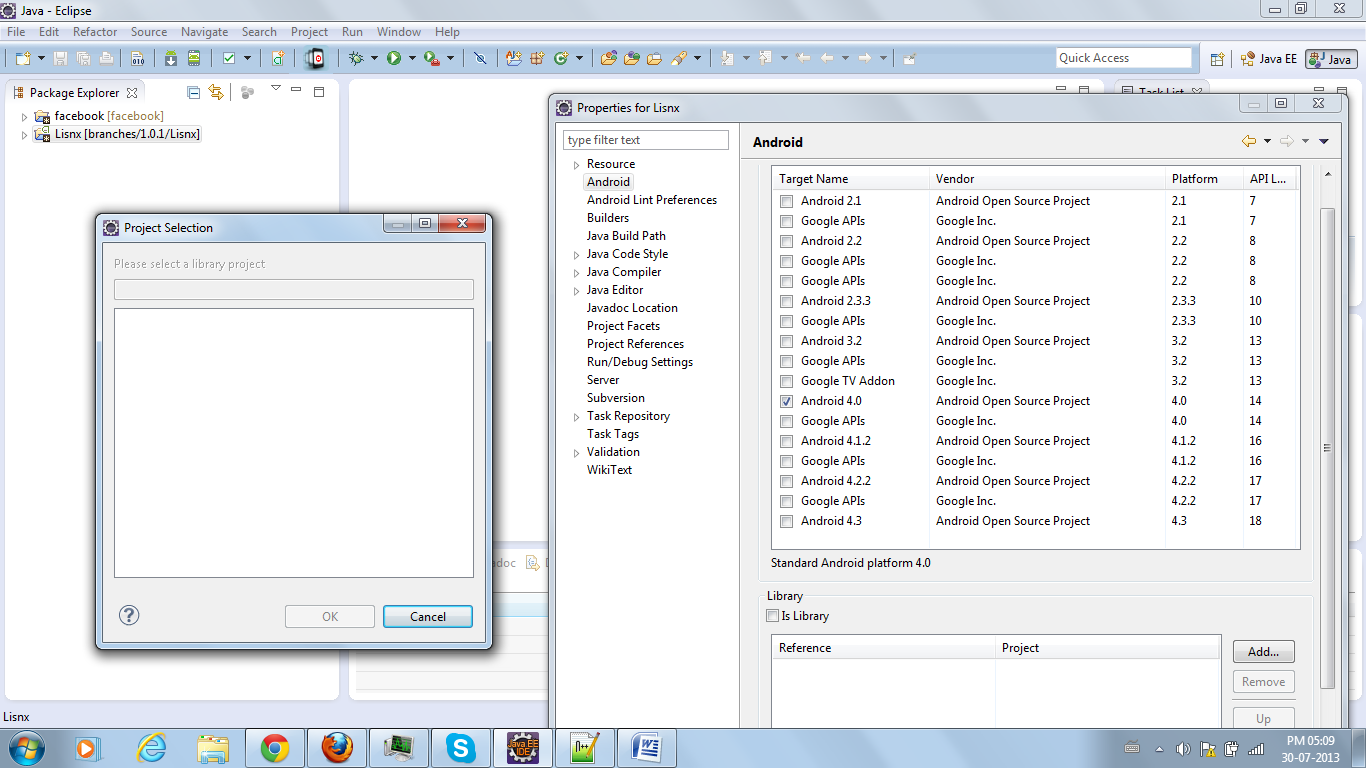Launch the Android Virtual Device Manager
This screenshot has height=768, width=1366.
(194, 59)
